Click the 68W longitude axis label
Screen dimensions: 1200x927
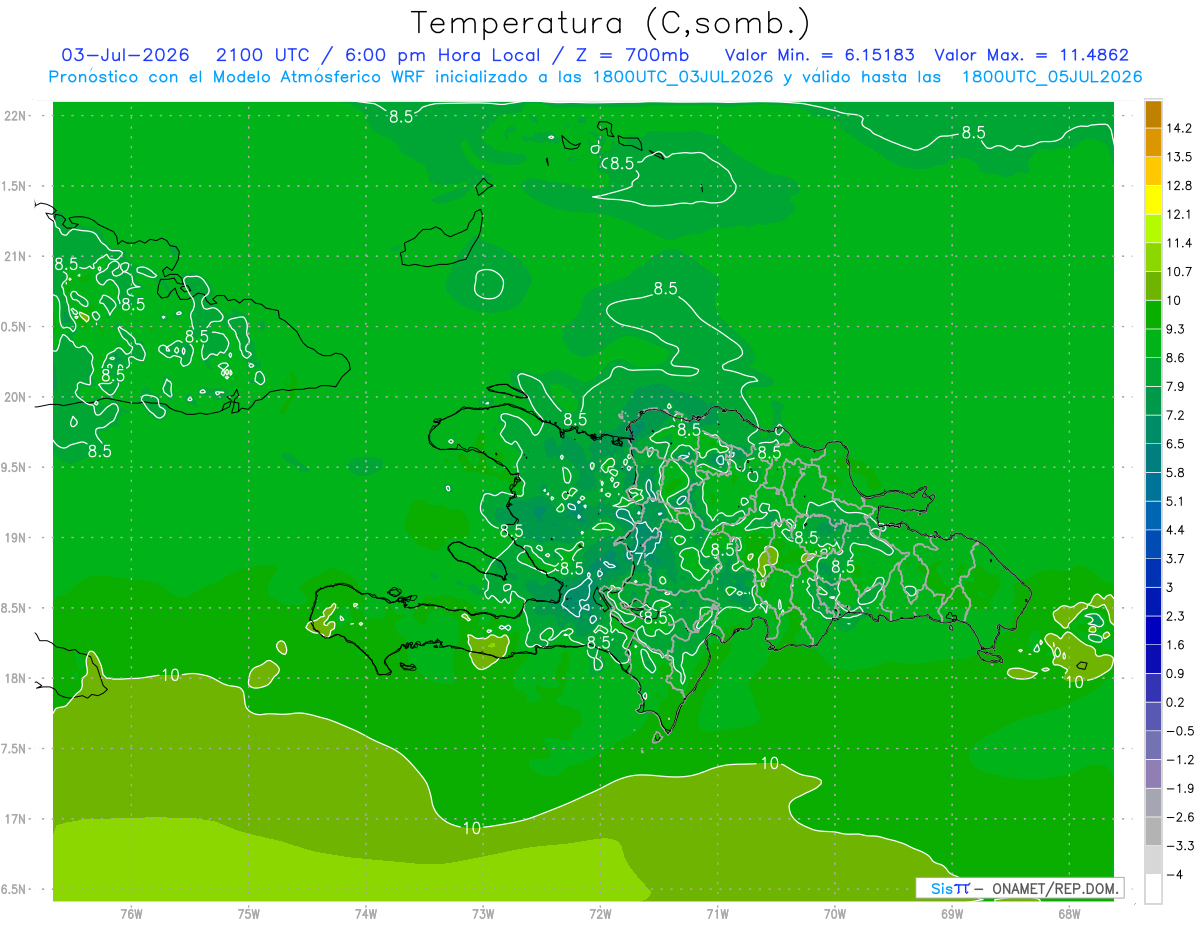click(x=1069, y=913)
